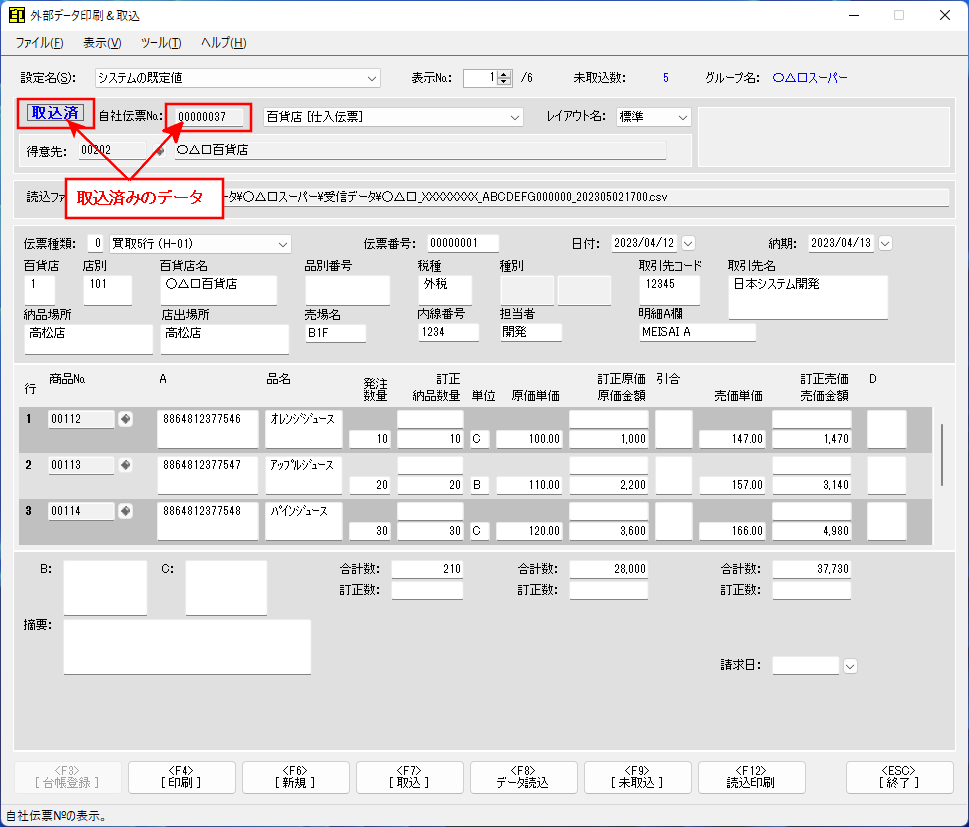
Task: Click the 発注数量 field showing 30
Action: click(x=370, y=531)
